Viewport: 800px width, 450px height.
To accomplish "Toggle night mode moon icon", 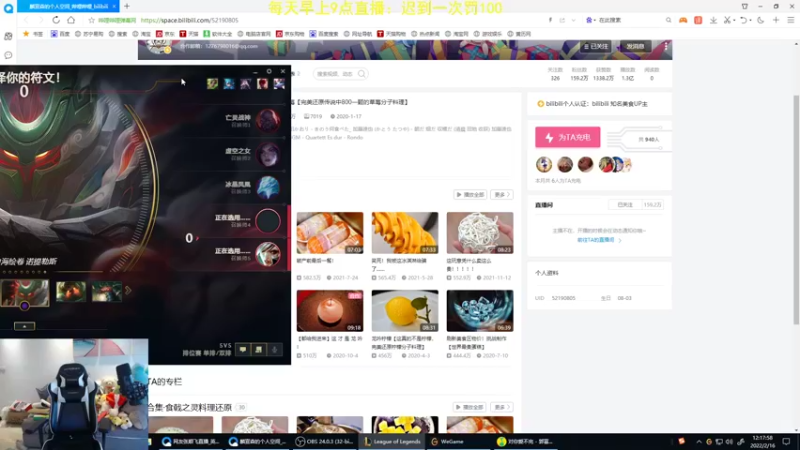I will (x=760, y=20).
